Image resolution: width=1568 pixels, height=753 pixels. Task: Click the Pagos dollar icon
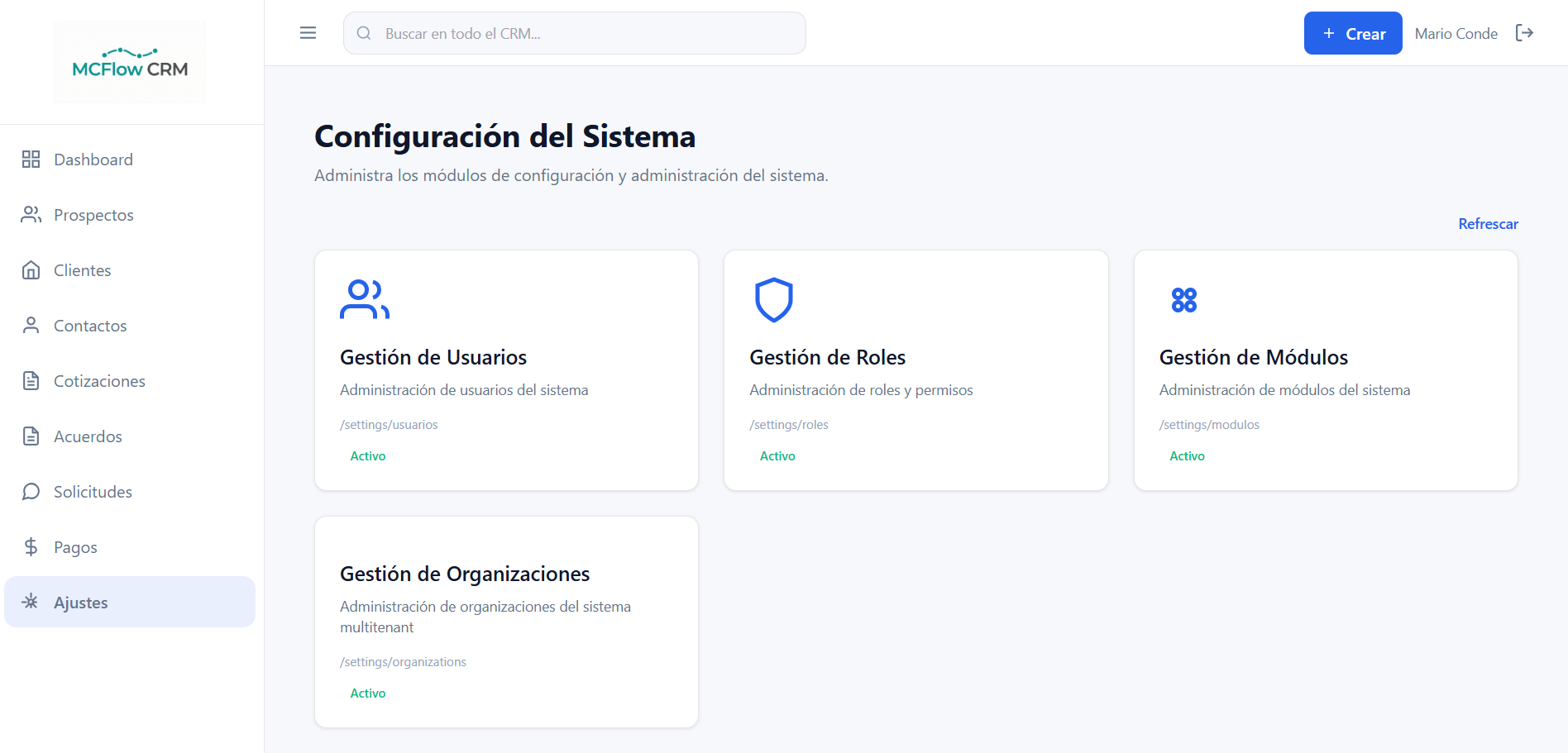point(31,546)
